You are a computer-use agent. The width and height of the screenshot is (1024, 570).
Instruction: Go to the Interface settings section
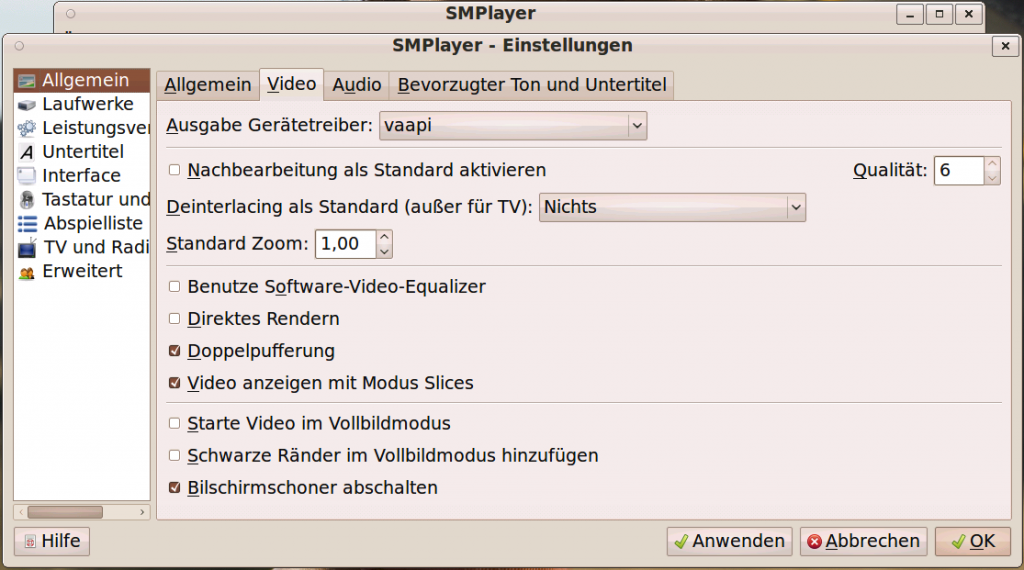point(81,176)
